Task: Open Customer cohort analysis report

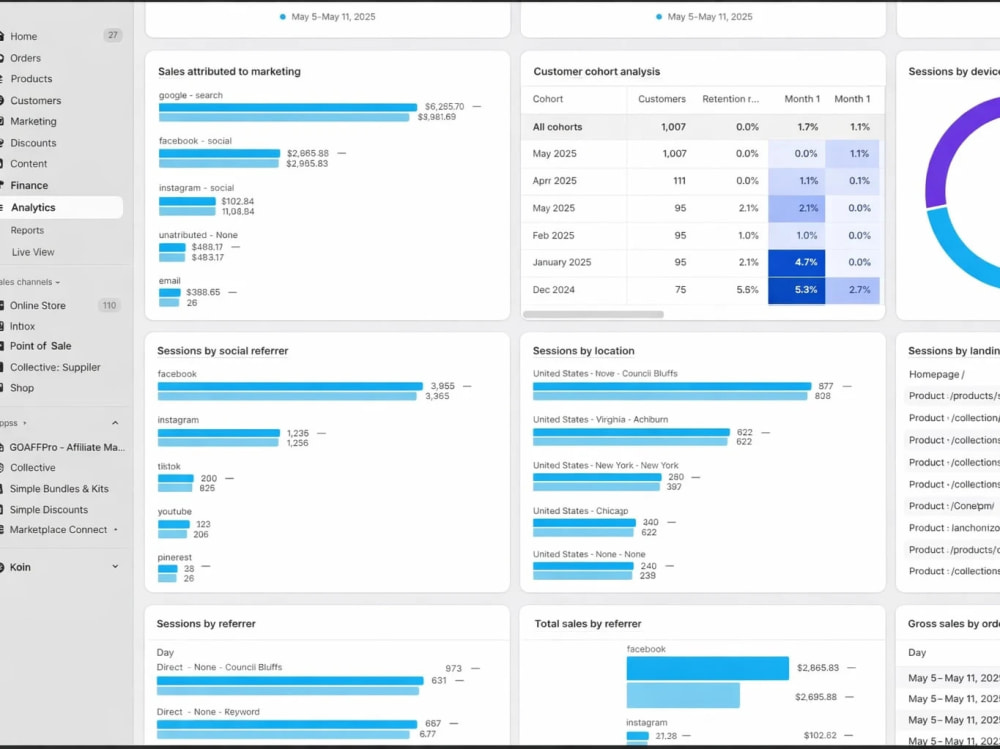Action: [596, 71]
